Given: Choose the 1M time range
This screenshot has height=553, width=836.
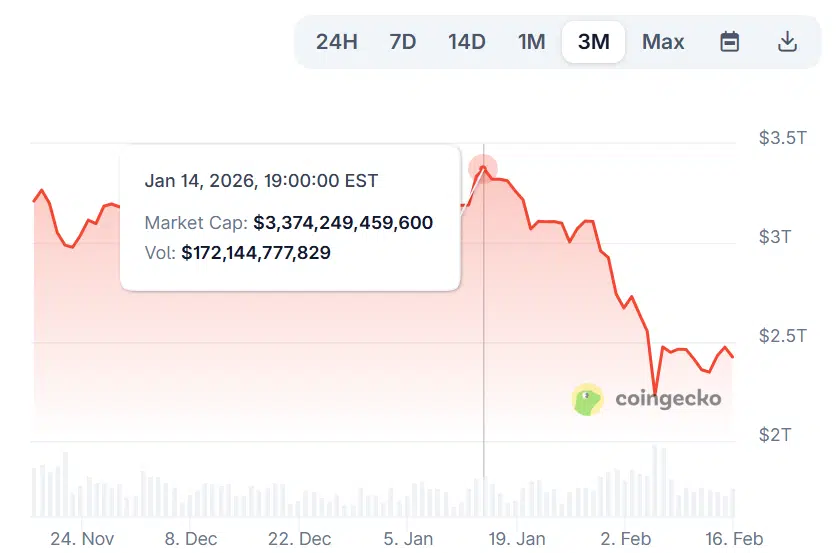Looking at the screenshot, I should pyautogui.click(x=531, y=42).
